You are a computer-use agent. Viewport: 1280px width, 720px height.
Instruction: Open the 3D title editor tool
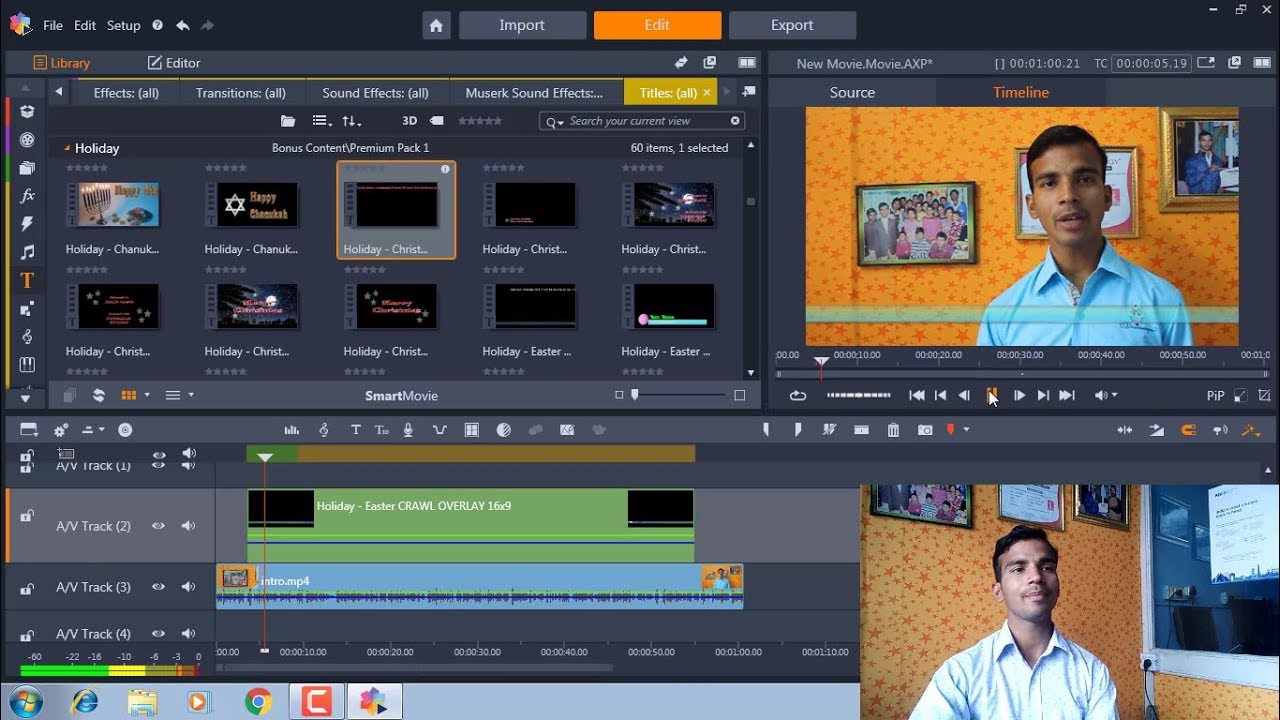click(381, 430)
